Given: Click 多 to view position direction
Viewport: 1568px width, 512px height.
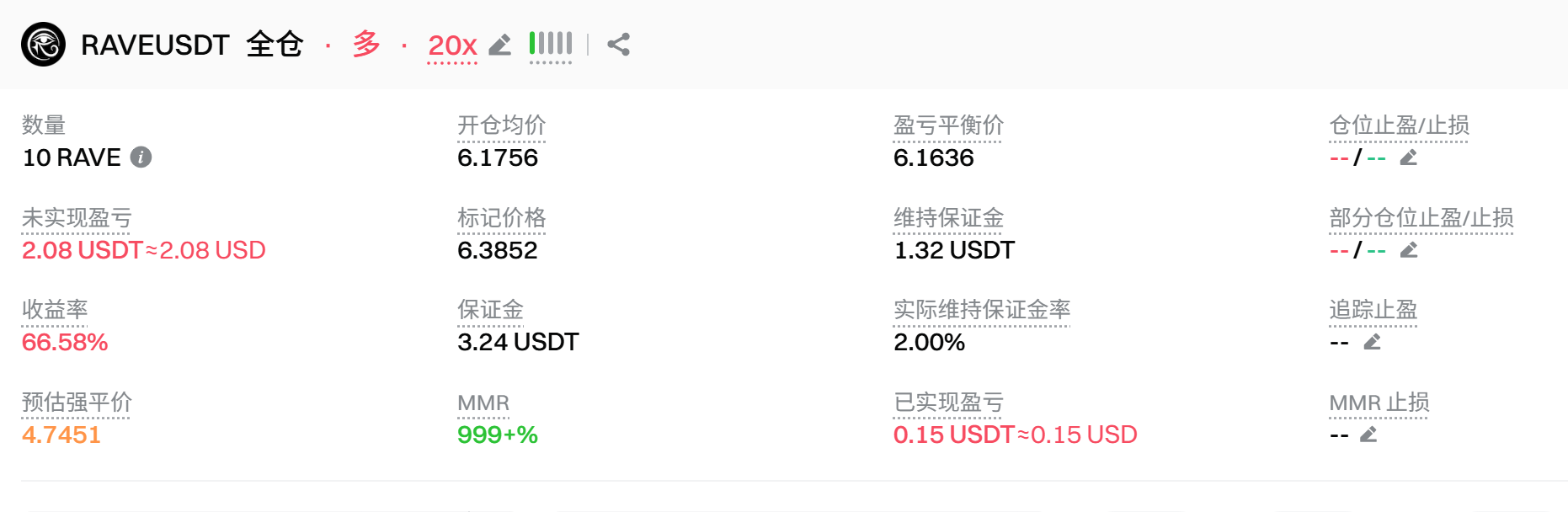Looking at the screenshot, I should point(365,45).
